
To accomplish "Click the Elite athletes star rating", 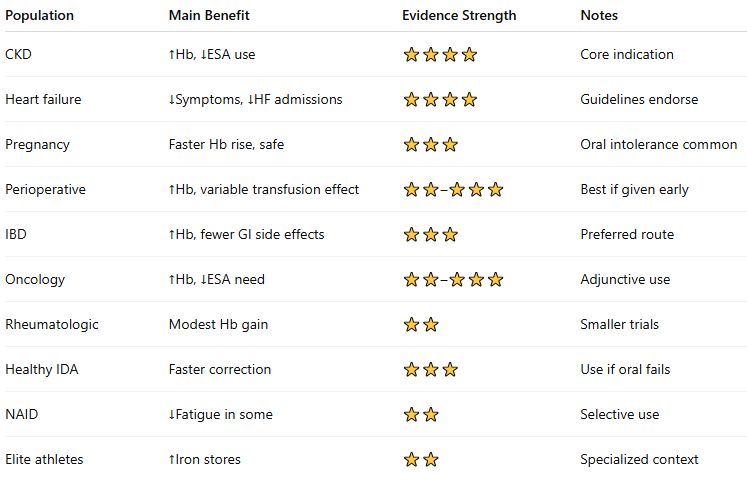I will pos(421,460).
